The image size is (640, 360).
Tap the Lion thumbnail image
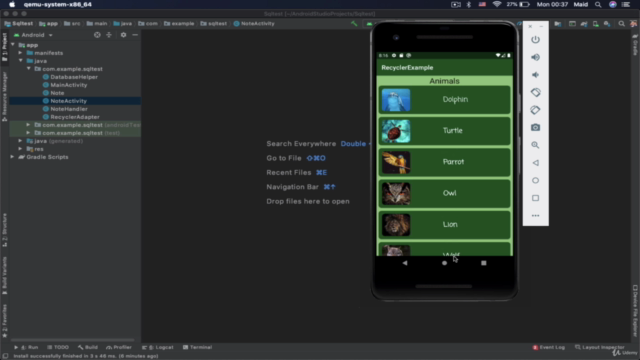click(396, 225)
